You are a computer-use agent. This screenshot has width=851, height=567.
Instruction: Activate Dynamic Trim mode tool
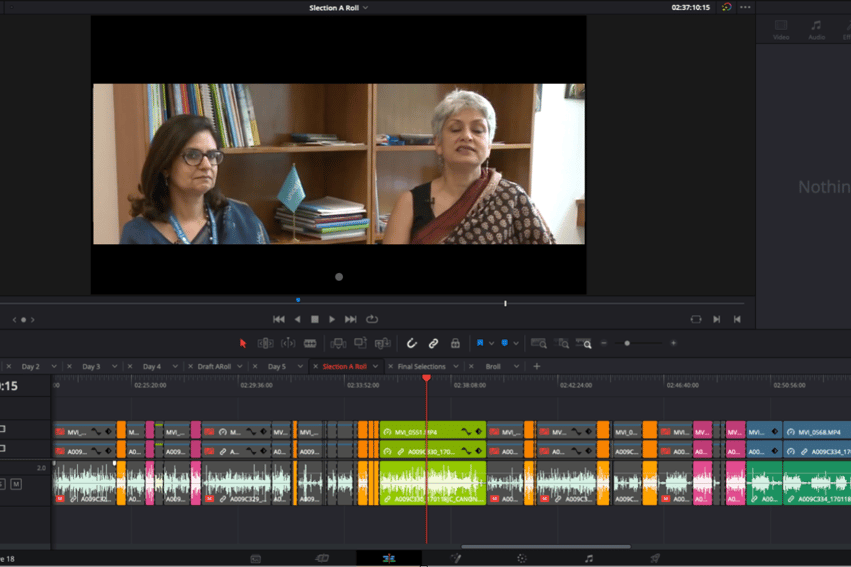coord(288,343)
